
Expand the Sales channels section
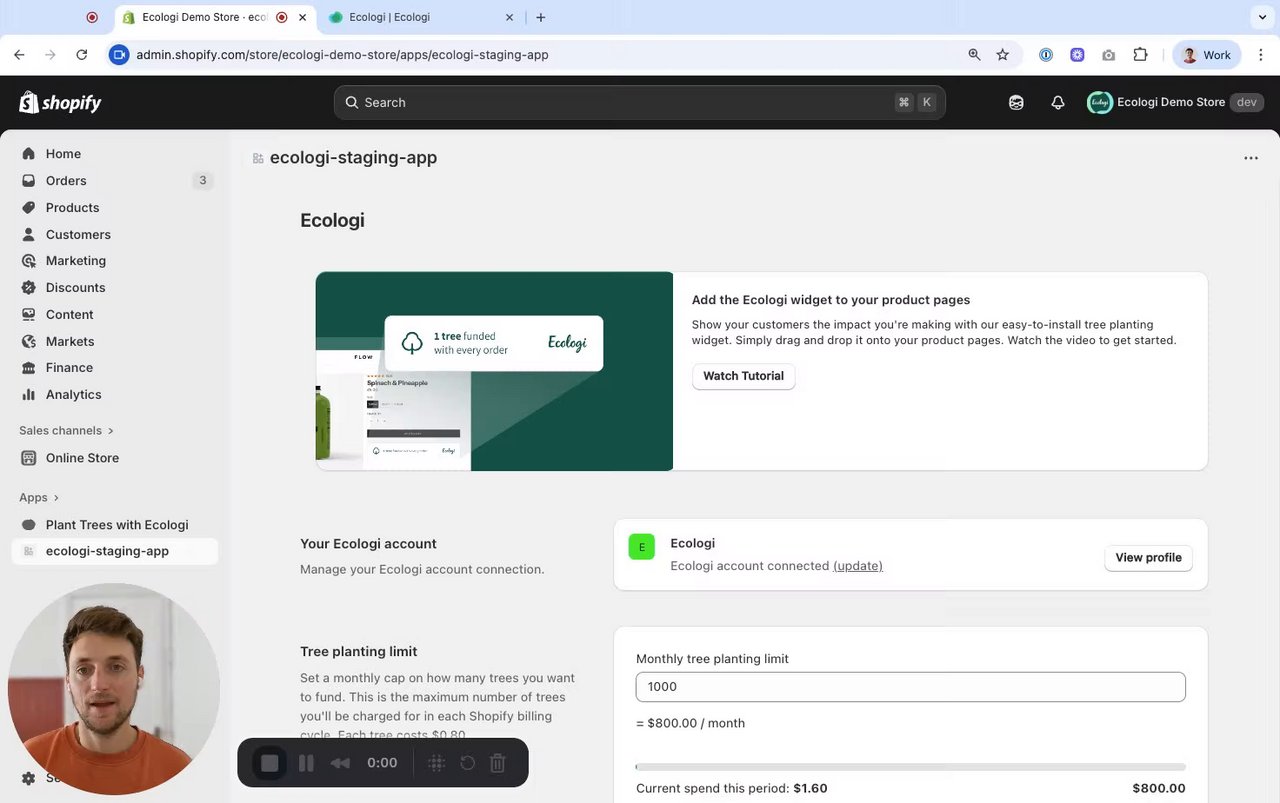[x=66, y=431]
